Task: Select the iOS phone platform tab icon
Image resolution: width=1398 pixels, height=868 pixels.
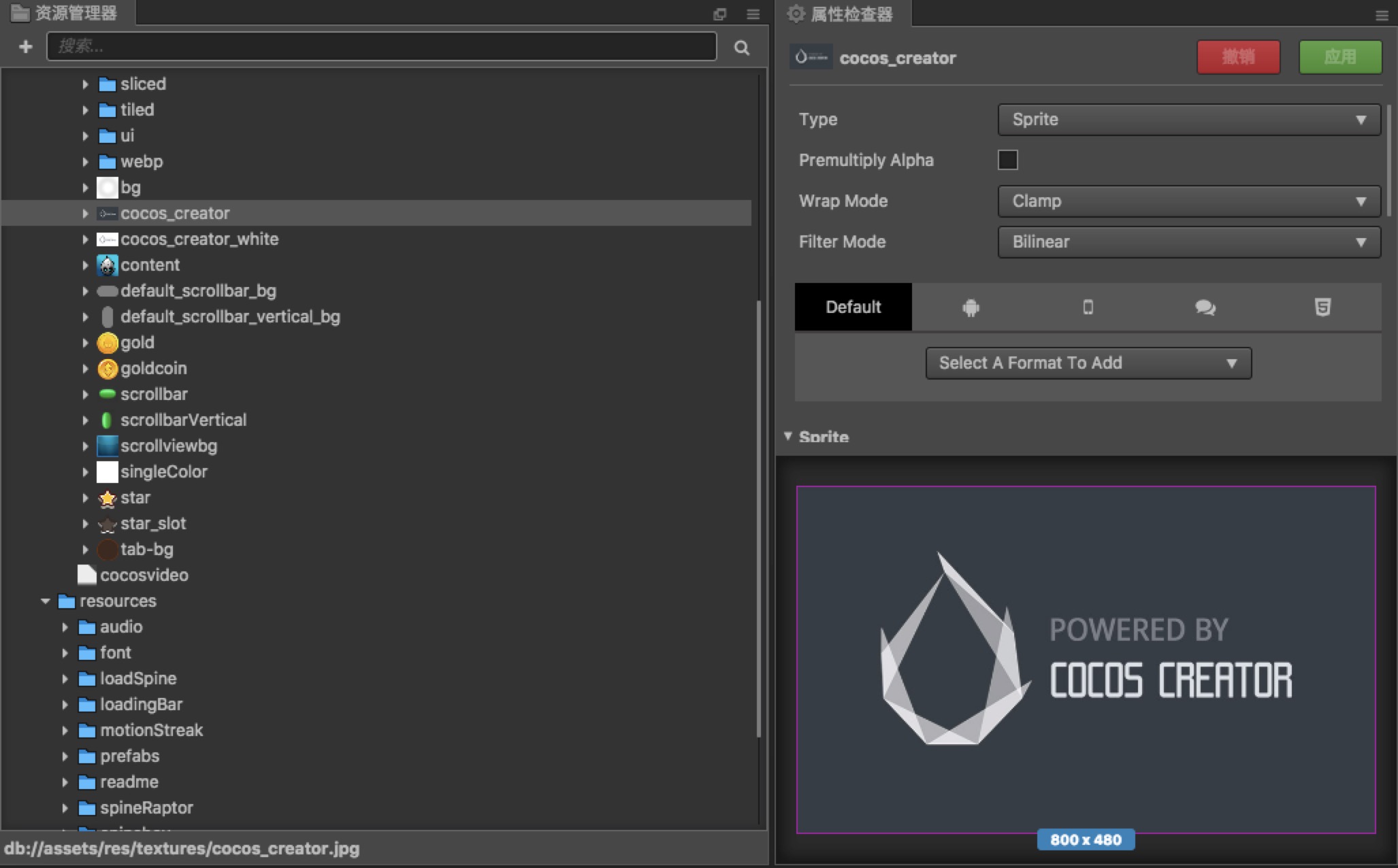Action: click(1088, 307)
